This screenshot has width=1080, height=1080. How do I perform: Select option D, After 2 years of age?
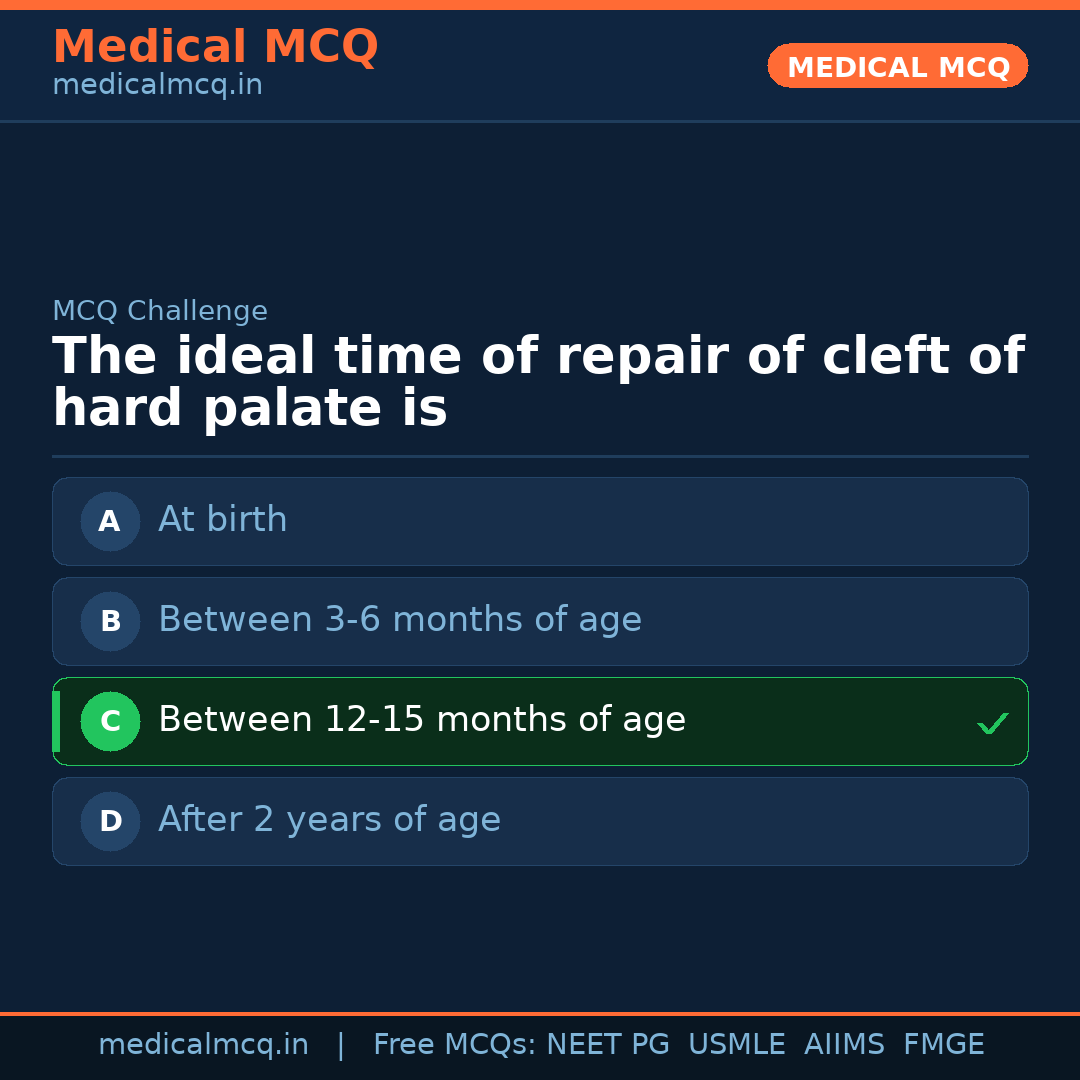click(x=540, y=821)
